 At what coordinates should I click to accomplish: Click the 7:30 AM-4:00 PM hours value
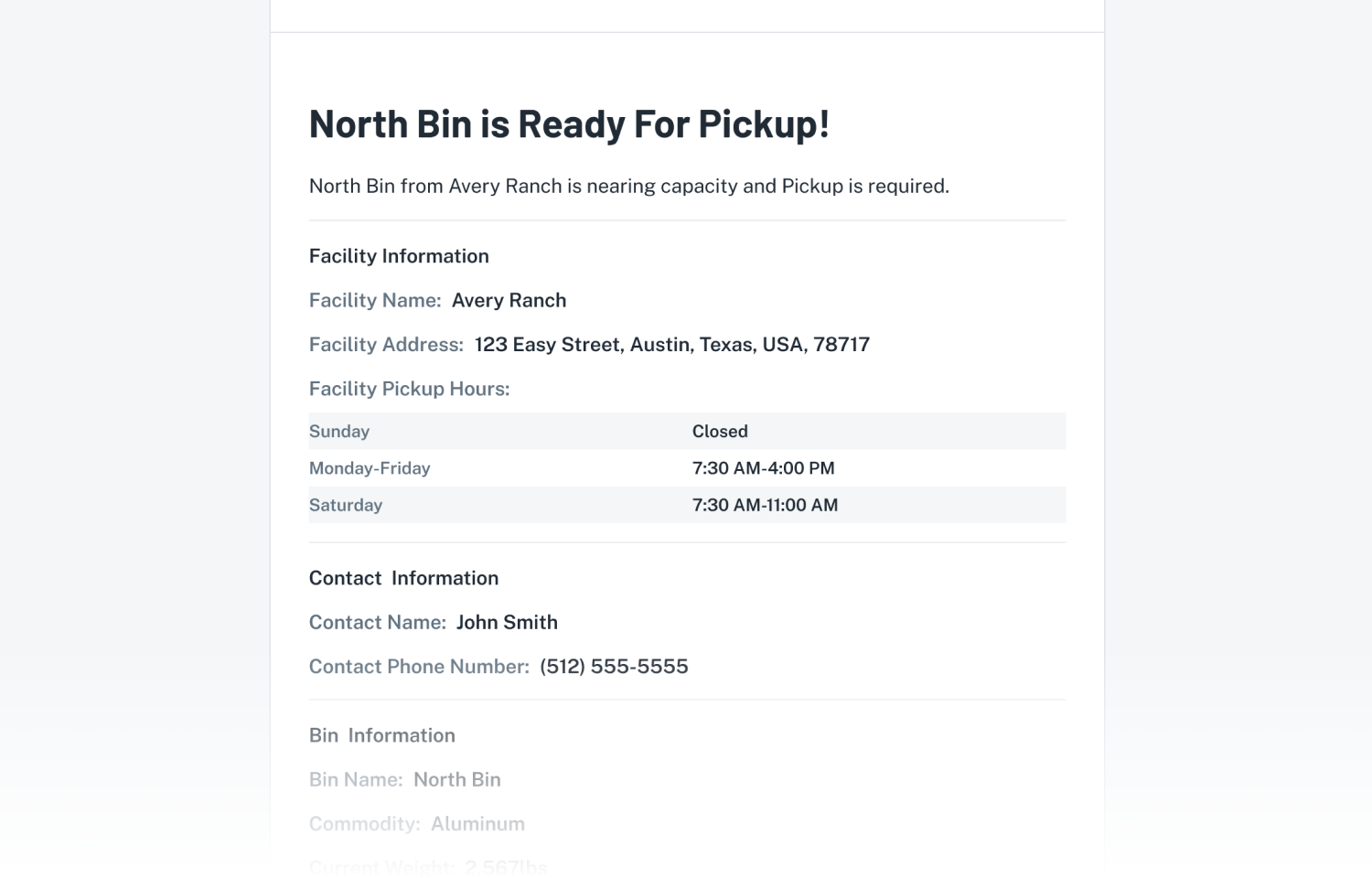tap(763, 468)
